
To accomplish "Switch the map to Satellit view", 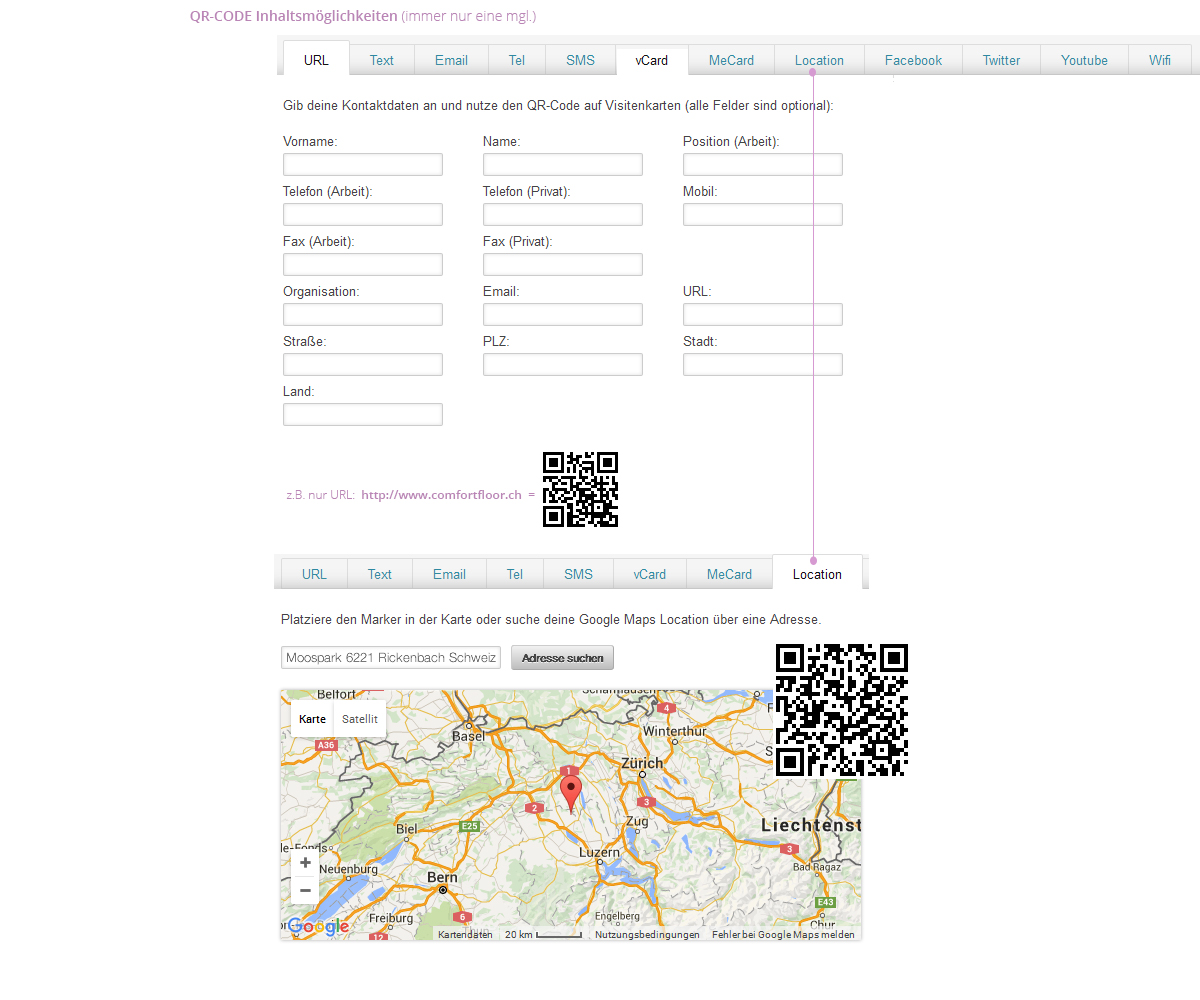I will [x=360, y=719].
